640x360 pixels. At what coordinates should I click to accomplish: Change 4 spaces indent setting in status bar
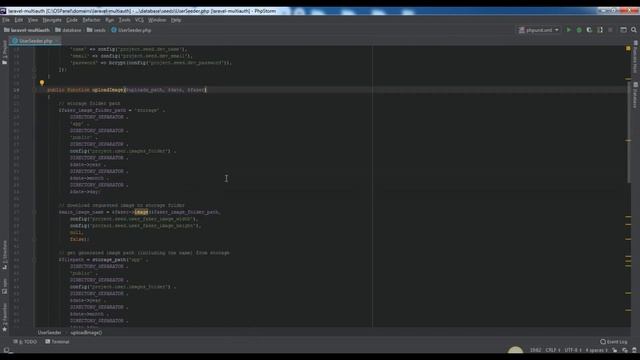[x=596, y=350]
